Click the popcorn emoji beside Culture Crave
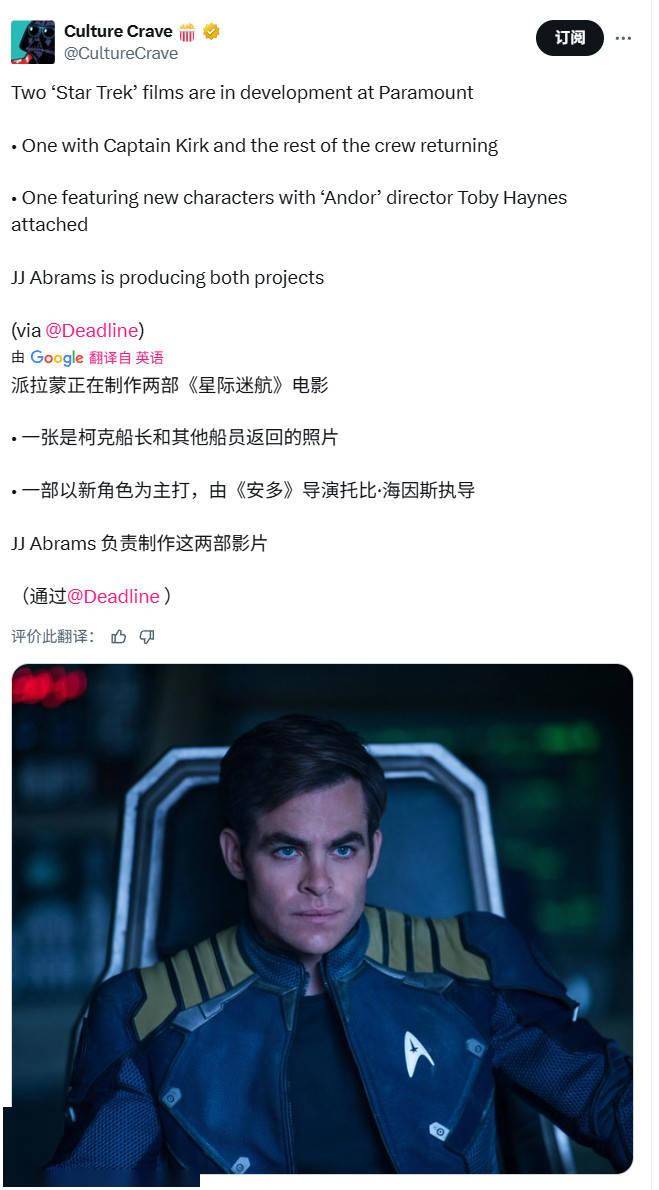This screenshot has height=1190, width=659. point(188,32)
